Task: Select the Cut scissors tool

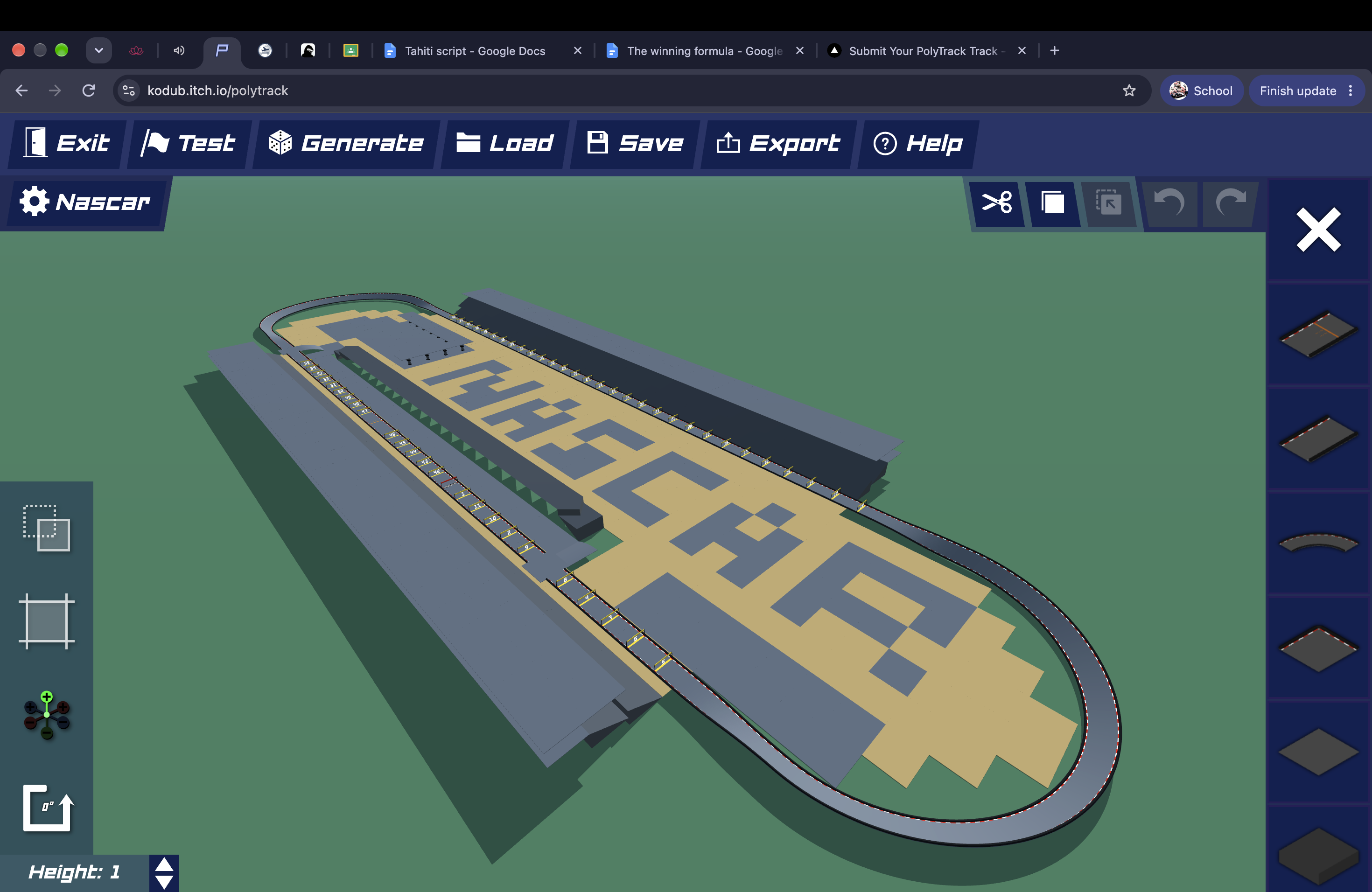Action: click(x=997, y=203)
